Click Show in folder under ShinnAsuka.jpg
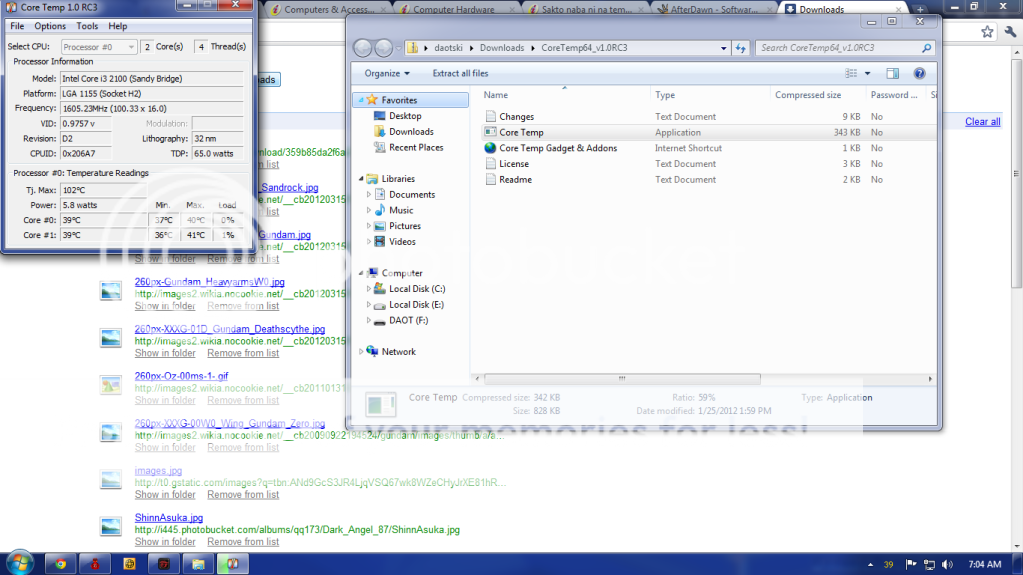 tap(165, 542)
